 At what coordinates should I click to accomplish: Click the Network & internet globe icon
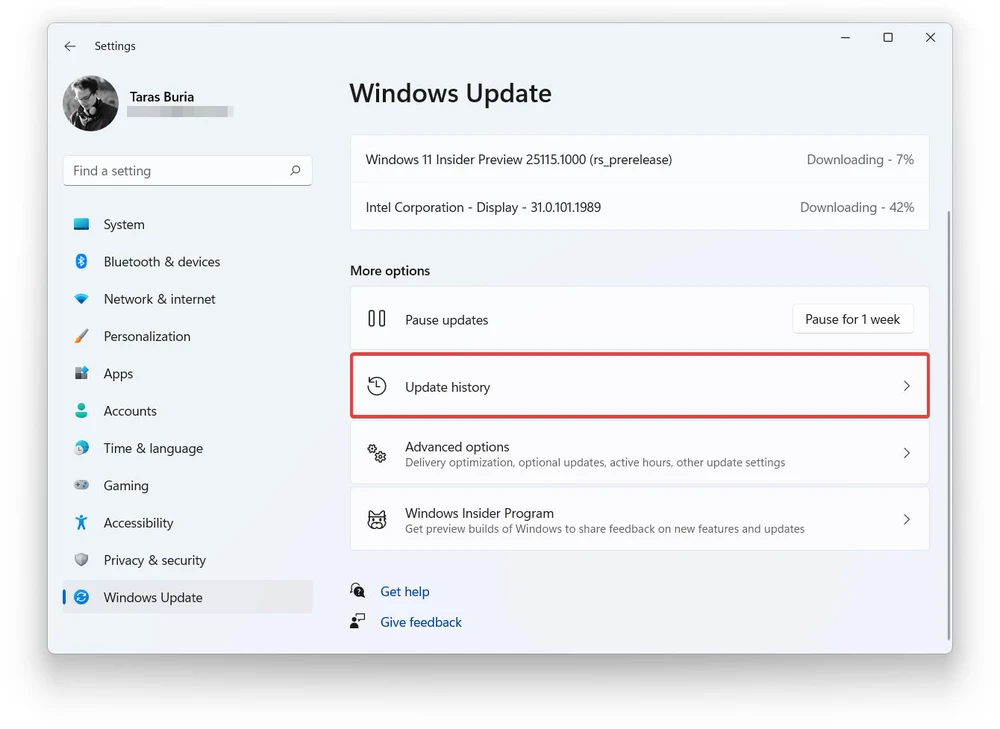click(81, 298)
